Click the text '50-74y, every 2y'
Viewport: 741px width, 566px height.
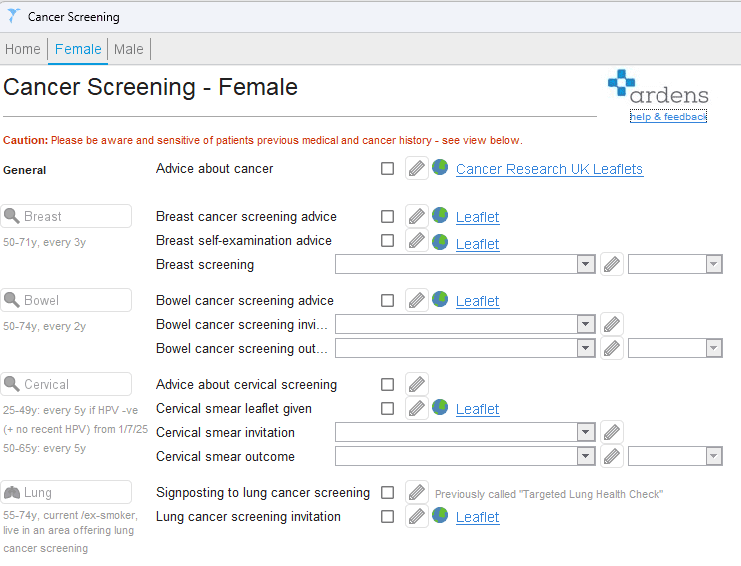coord(44,326)
